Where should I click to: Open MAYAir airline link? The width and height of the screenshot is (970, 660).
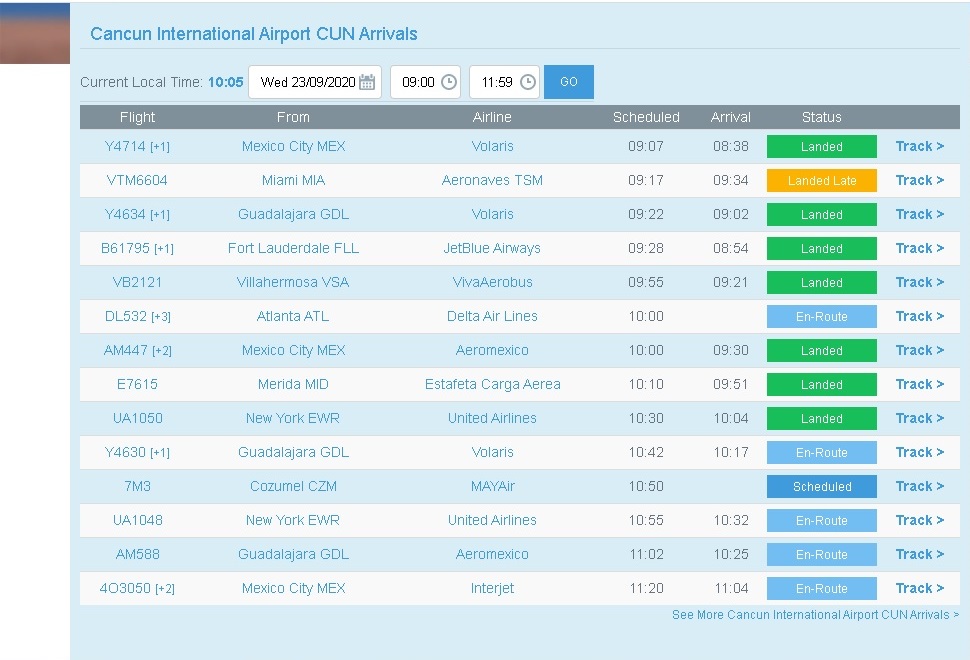tap(492, 486)
